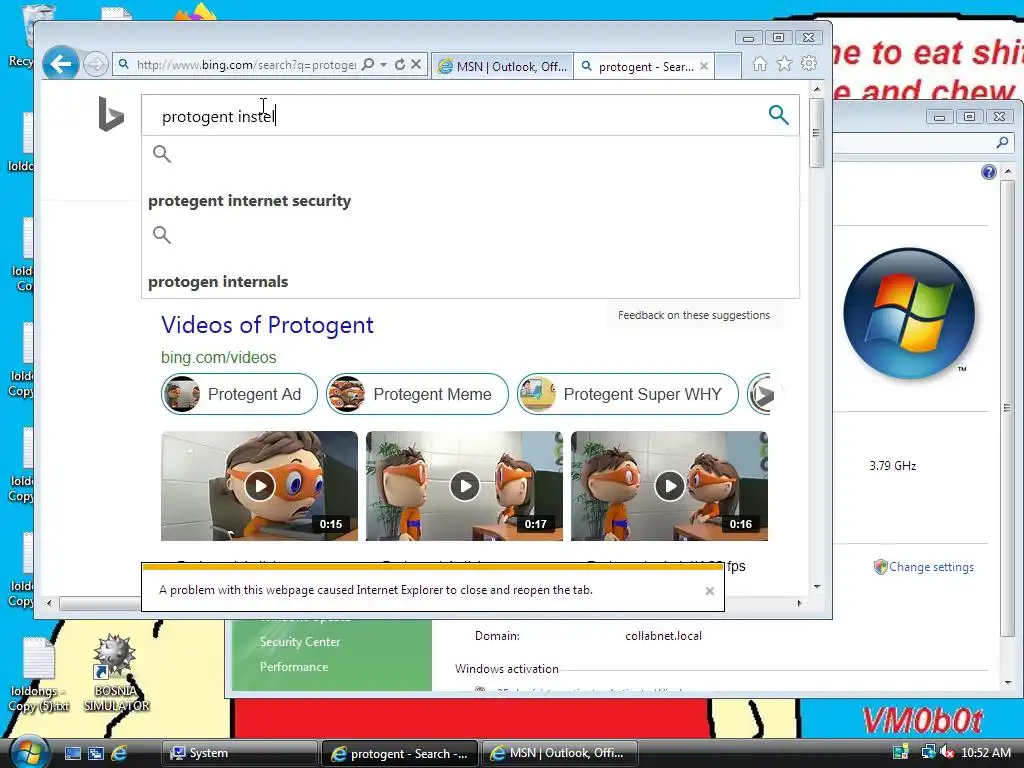Screen dimensions: 1024x768
Task: Open the BOSNIA SIMULATOR desktop shortcut
Action: click(x=116, y=674)
